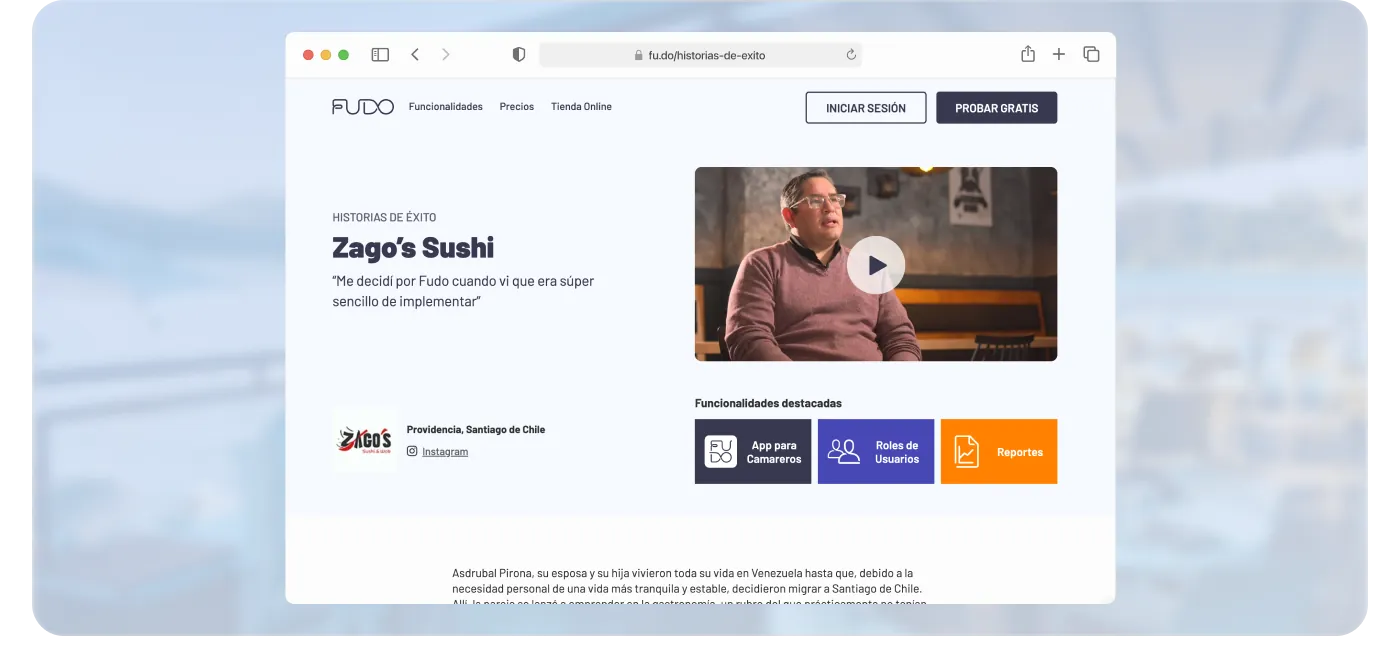Viewport: 1400px width, 668px height.
Task: Open the Funcionalidades menu item
Action: [x=445, y=107]
